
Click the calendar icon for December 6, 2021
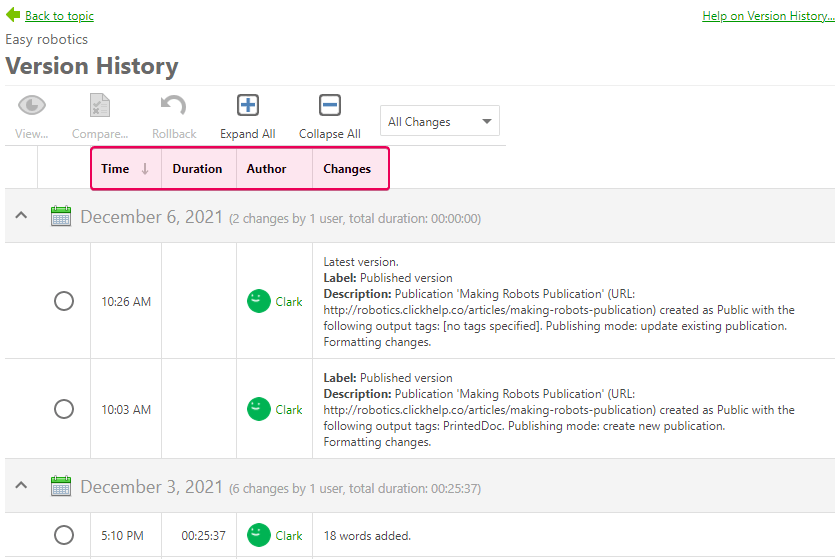click(61, 217)
